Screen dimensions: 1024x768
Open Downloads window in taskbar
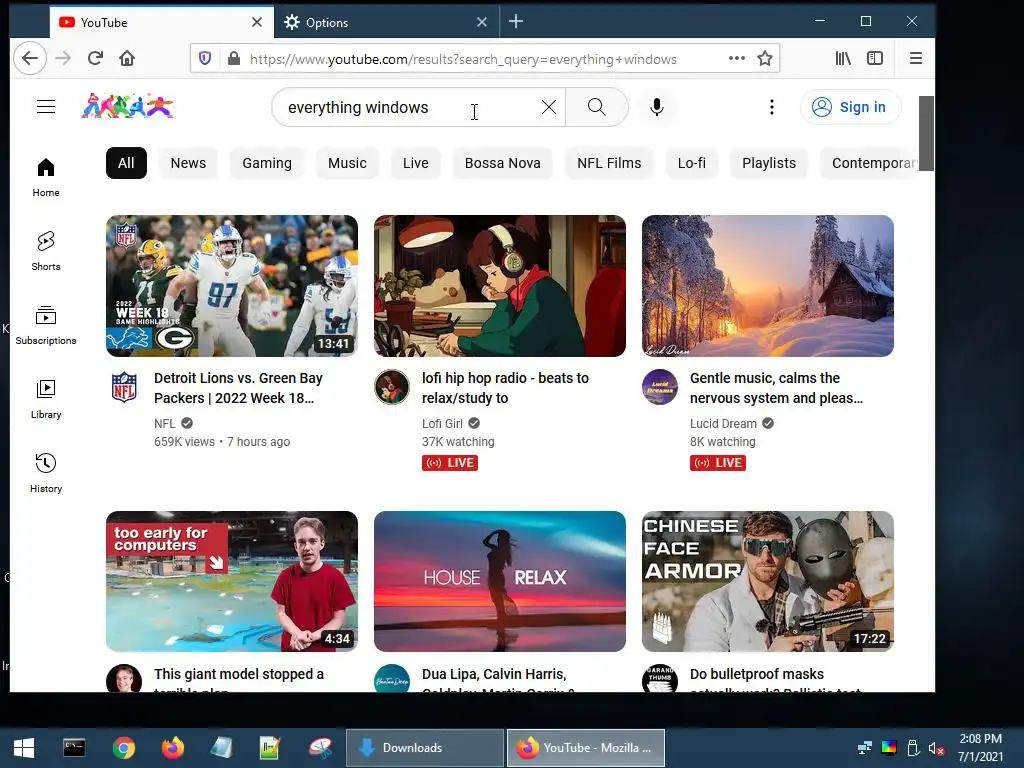click(424, 748)
